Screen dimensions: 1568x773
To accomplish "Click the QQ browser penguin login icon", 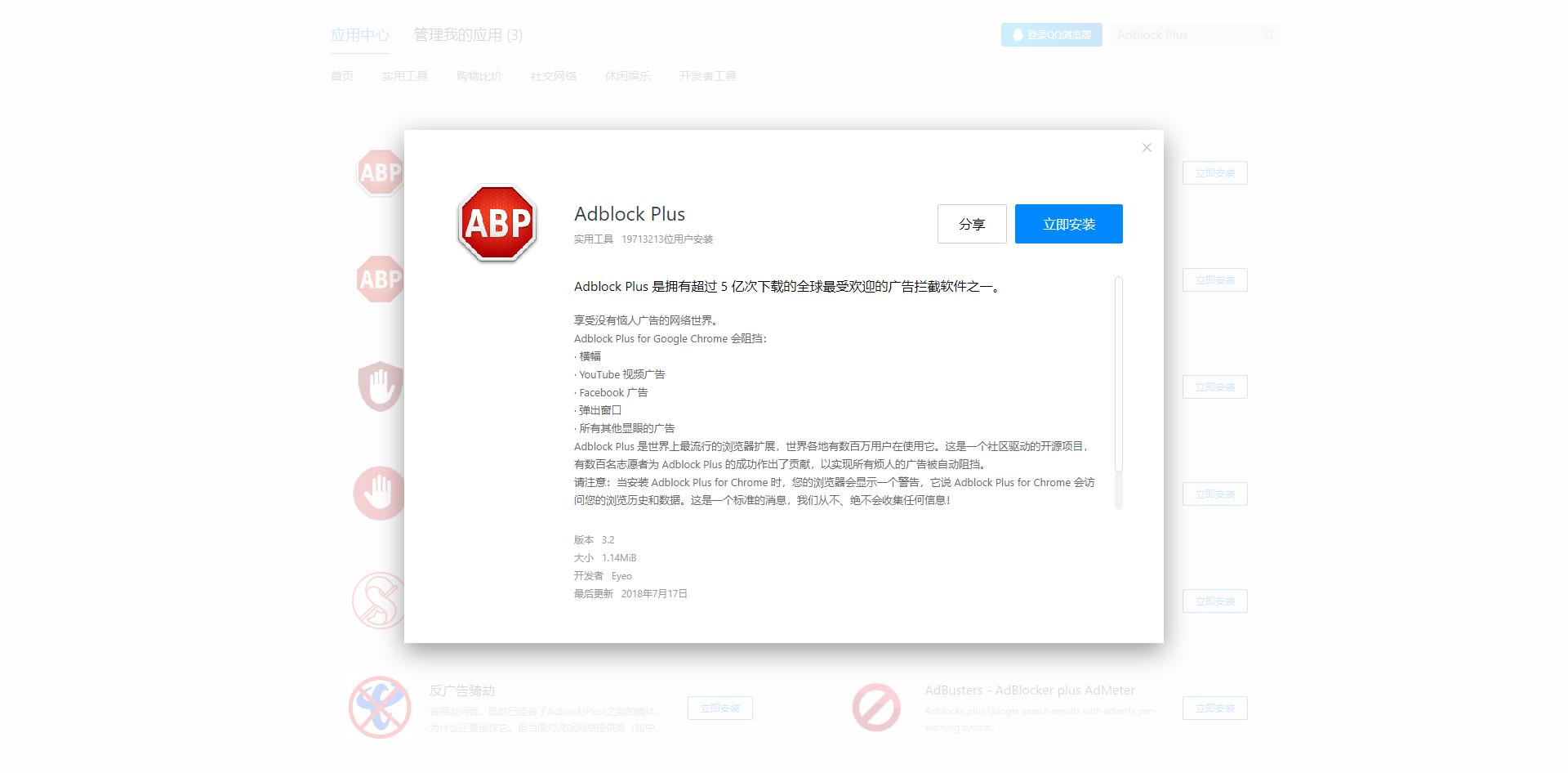I will tap(1017, 35).
